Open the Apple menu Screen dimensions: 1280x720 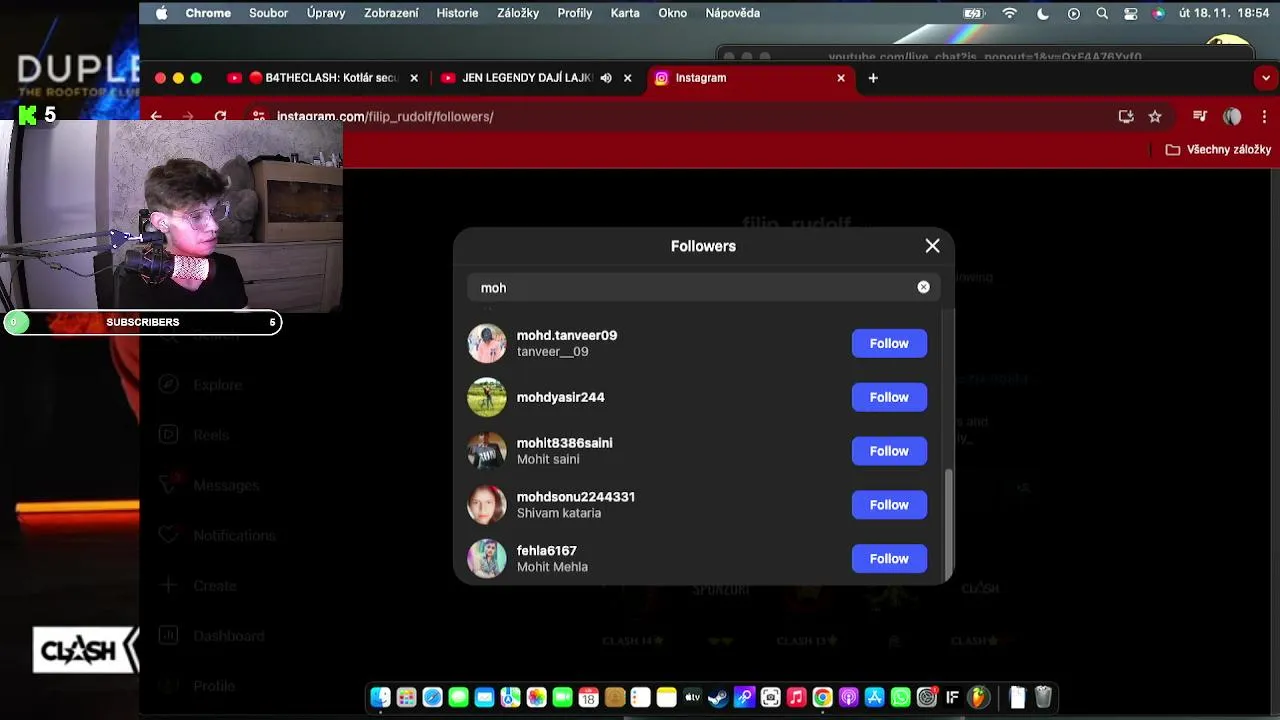coord(161,13)
